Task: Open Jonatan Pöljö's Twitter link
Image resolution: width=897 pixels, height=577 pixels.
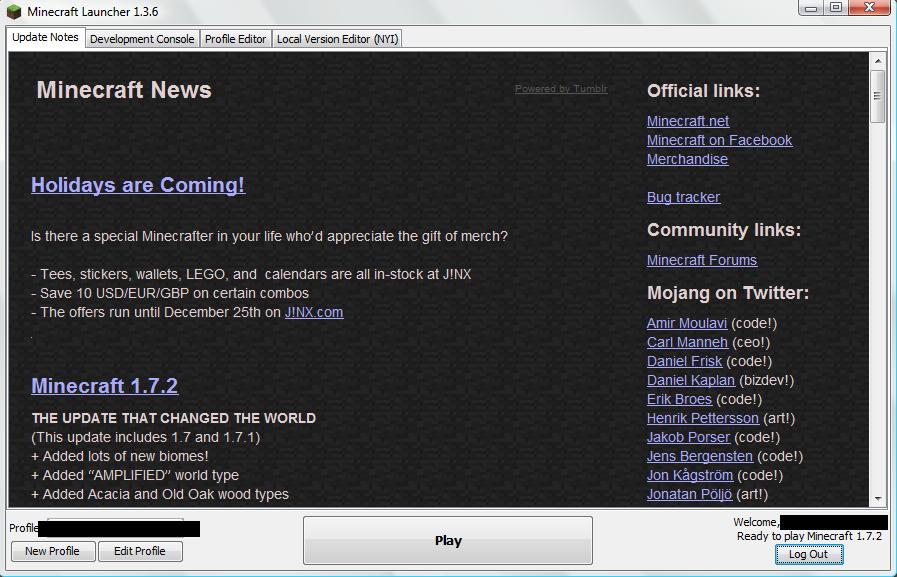Action: point(689,494)
